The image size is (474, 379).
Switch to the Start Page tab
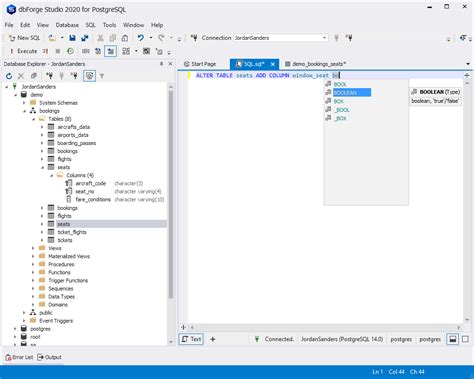coord(200,64)
